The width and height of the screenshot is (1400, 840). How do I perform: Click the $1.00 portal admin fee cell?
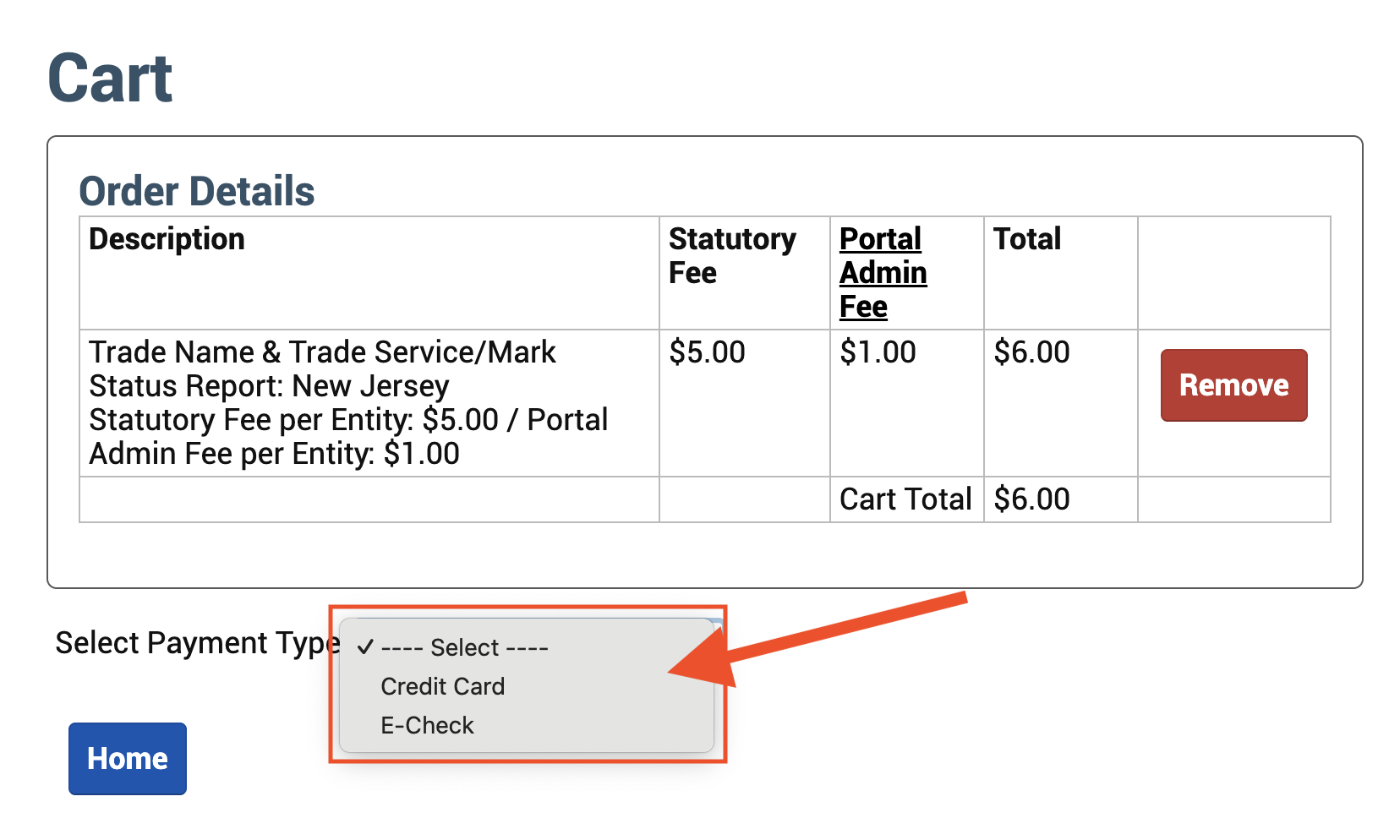878,352
